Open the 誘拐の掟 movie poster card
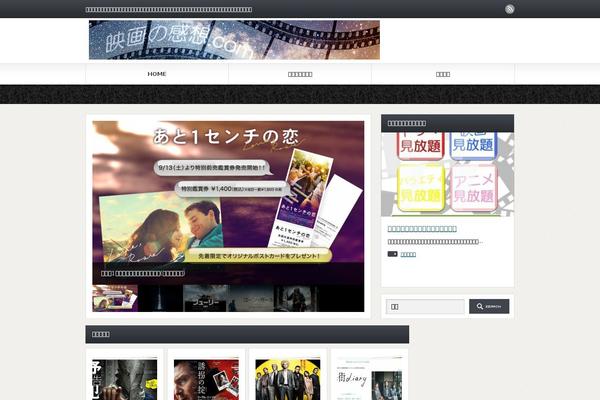This screenshot has height=400, width=600. tap(206, 379)
